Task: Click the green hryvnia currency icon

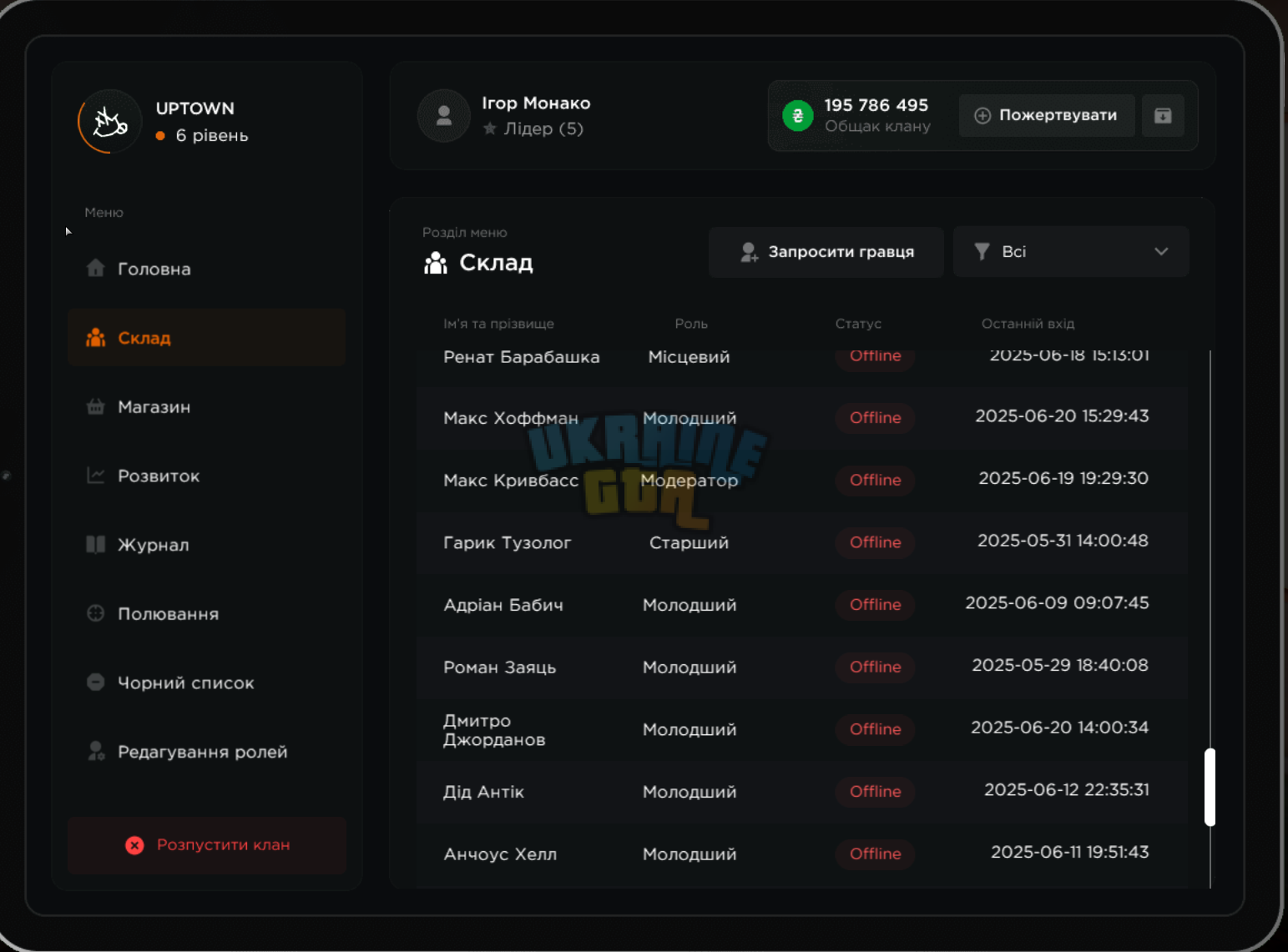Action: [798, 115]
